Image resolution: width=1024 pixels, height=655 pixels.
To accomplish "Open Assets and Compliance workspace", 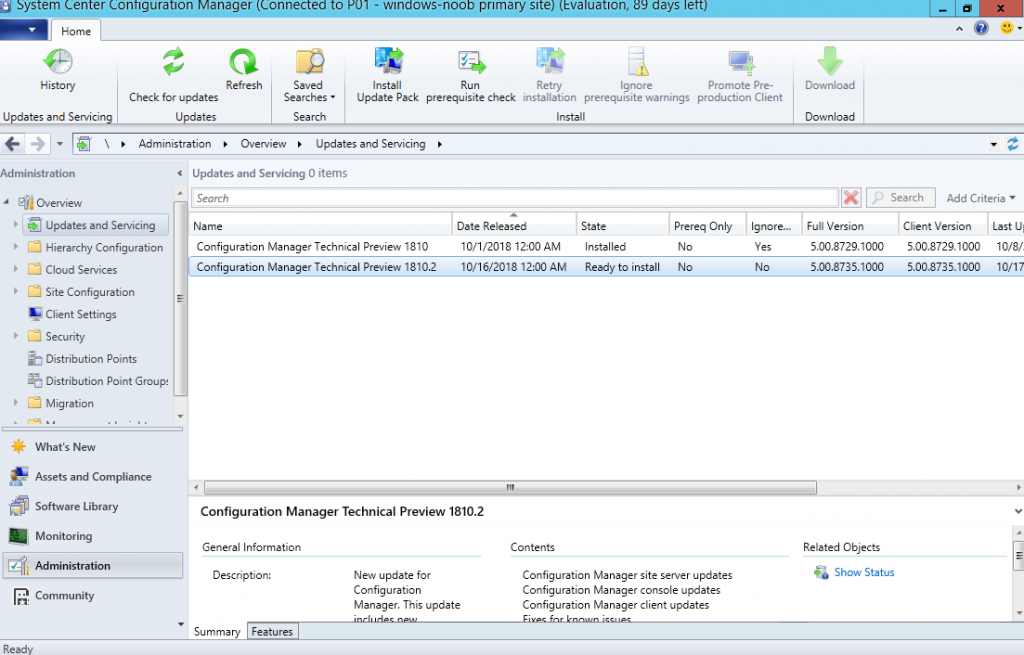I will (93, 477).
